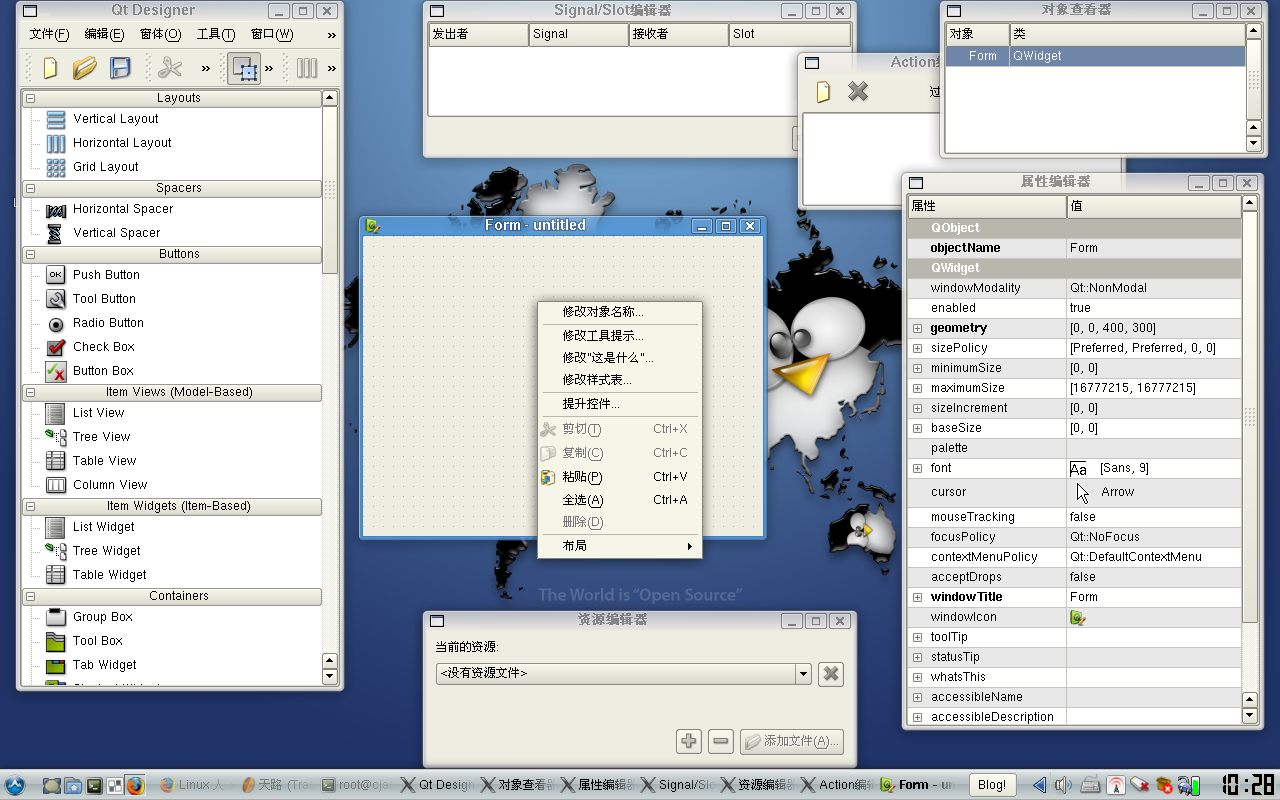This screenshot has width=1280, height=800.
Task: Click the minus button in resource editor
Action: tap(720, 741)
